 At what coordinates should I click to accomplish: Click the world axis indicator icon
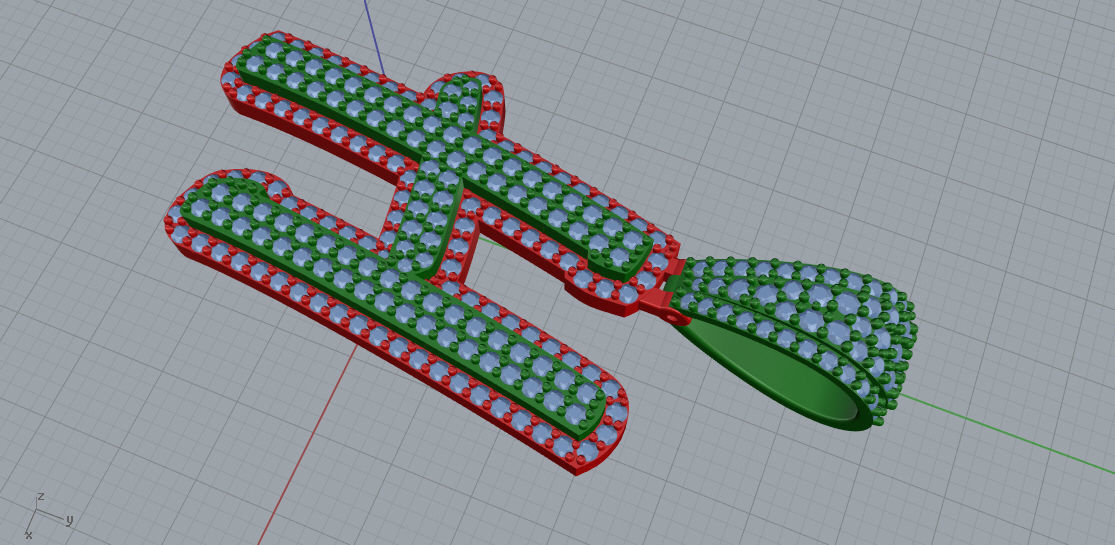pos(48,514)
